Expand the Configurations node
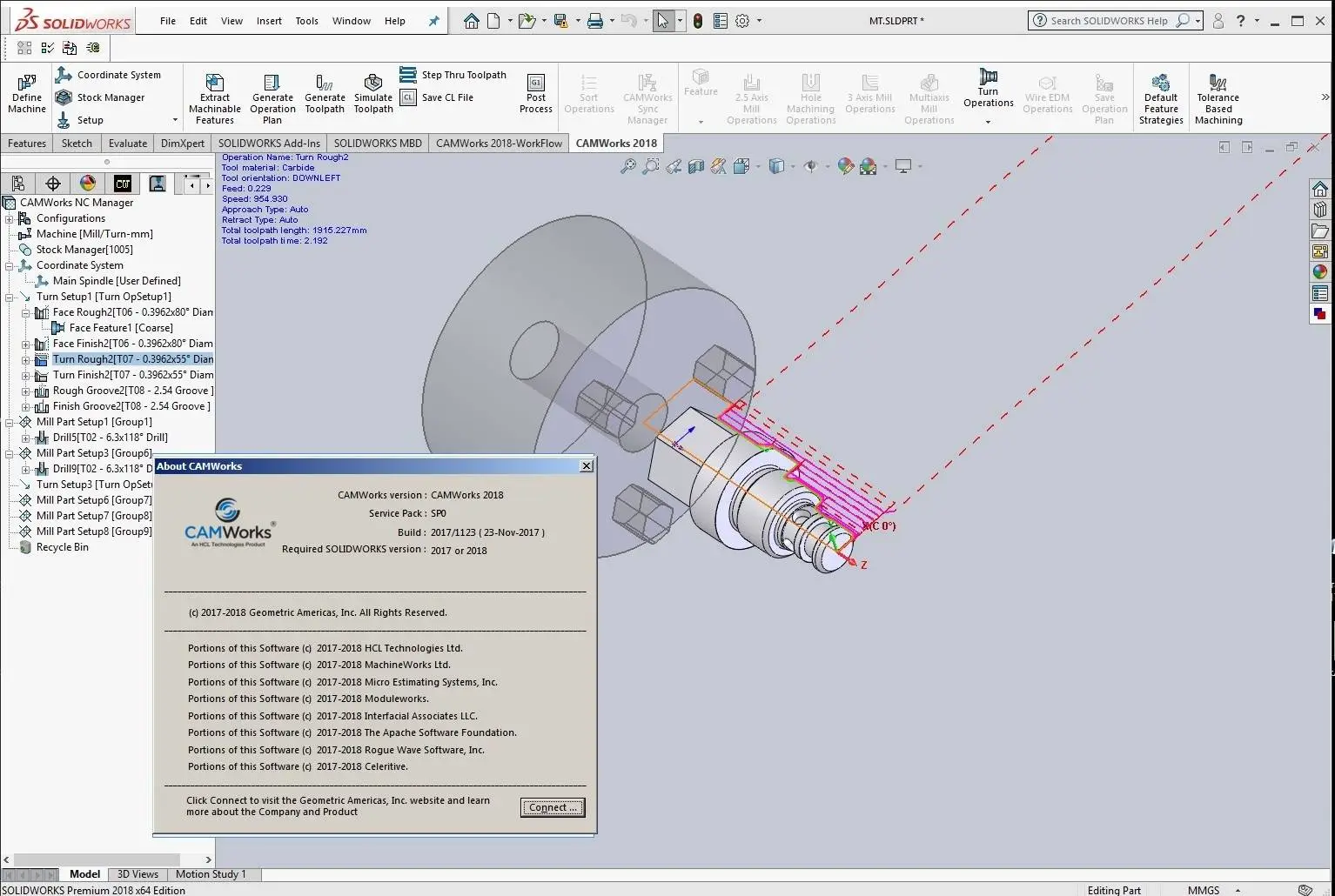 (x=10, y=218)
